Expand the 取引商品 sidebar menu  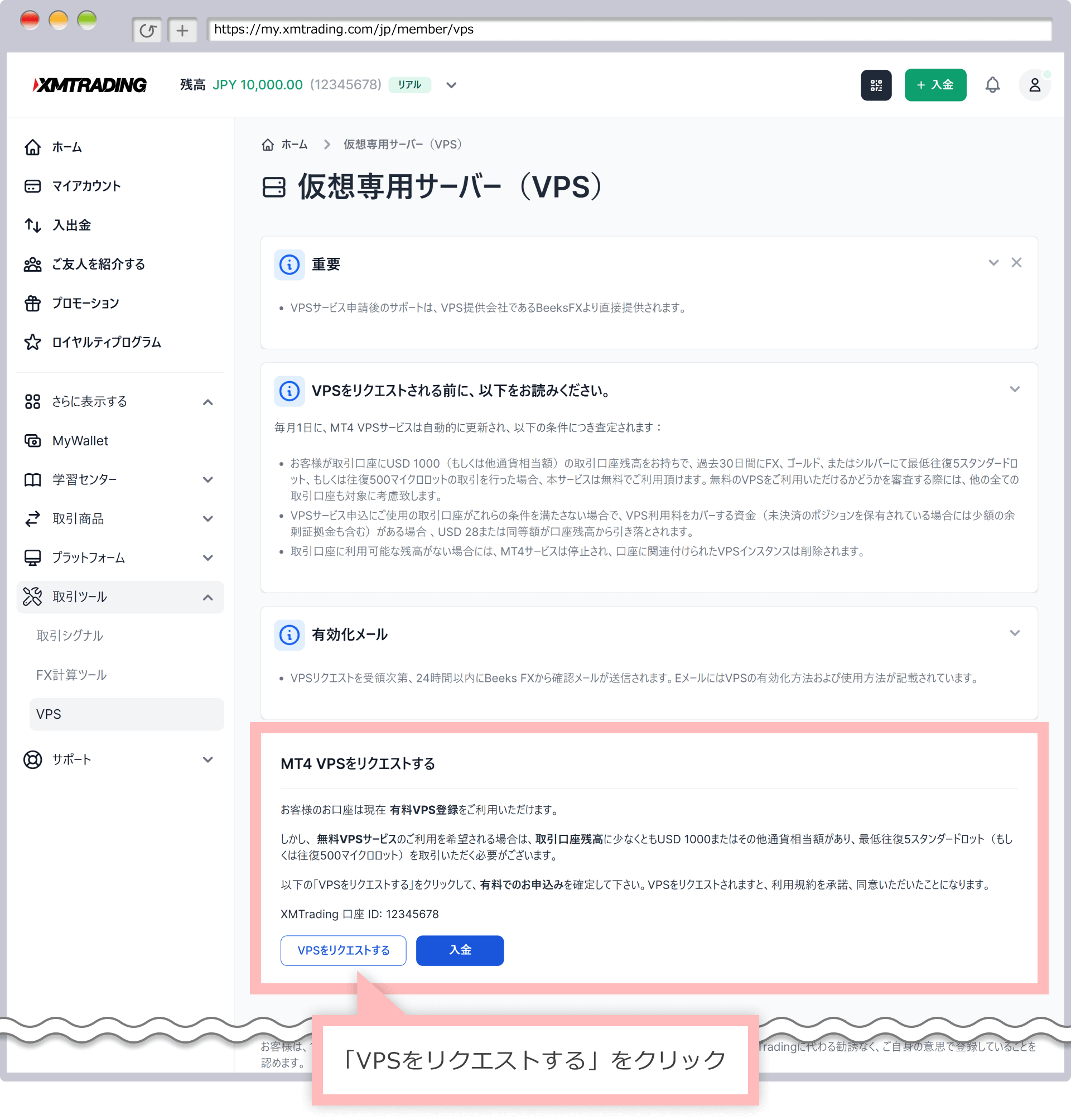point(208,518)
